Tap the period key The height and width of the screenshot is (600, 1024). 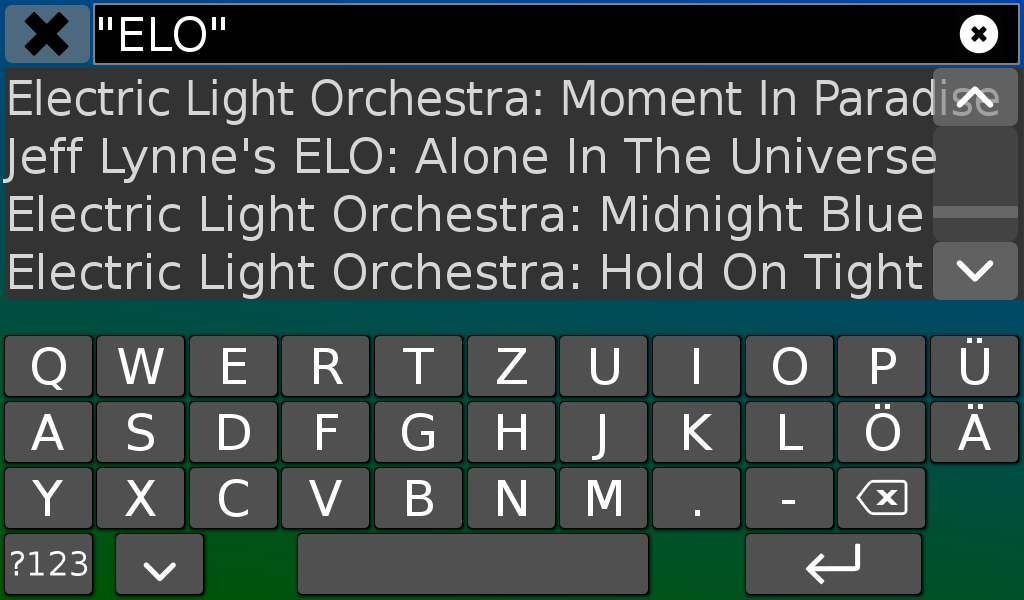click(696, 499)
